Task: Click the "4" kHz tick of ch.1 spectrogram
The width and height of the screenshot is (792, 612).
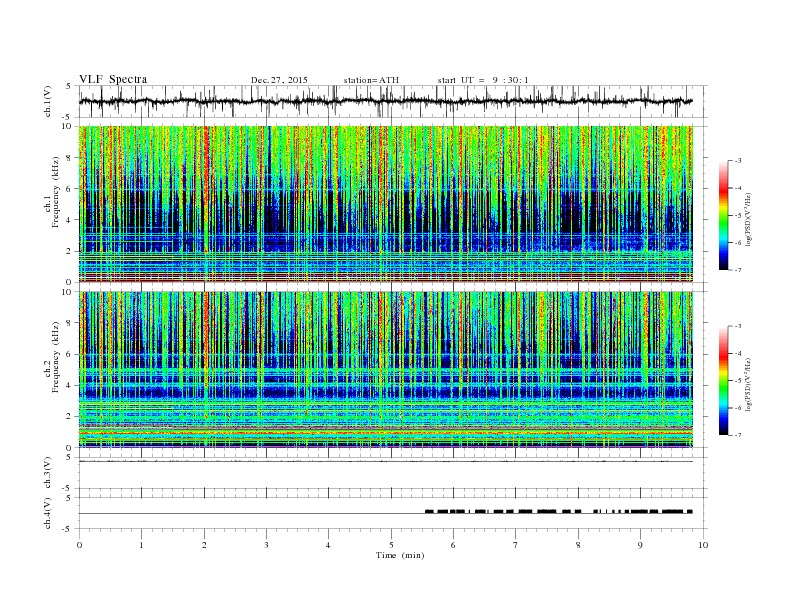Action: point(70,220)
